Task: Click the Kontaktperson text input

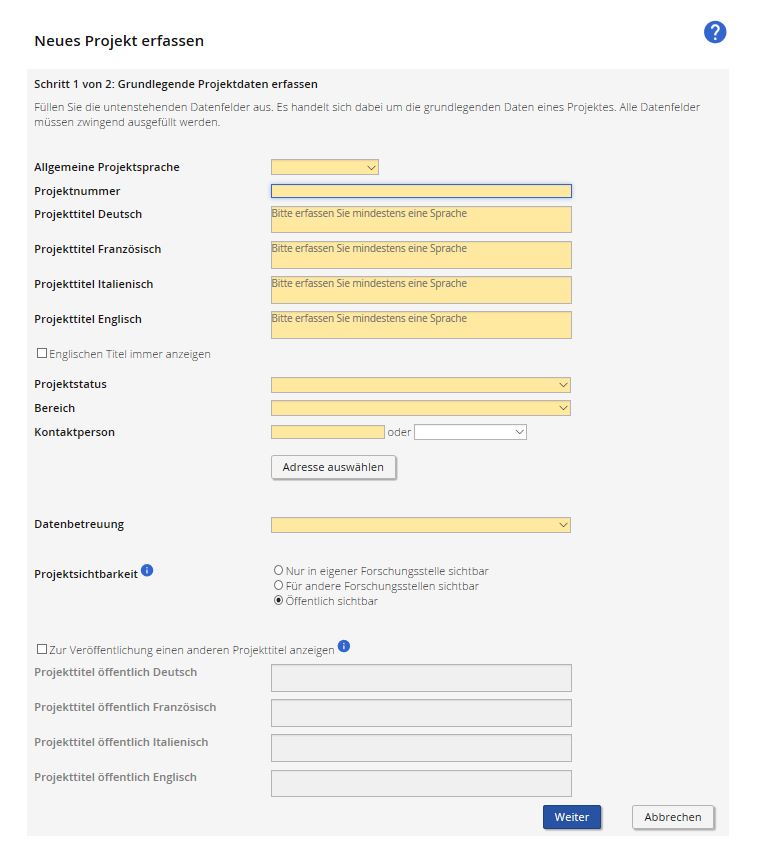Action: 327,432
